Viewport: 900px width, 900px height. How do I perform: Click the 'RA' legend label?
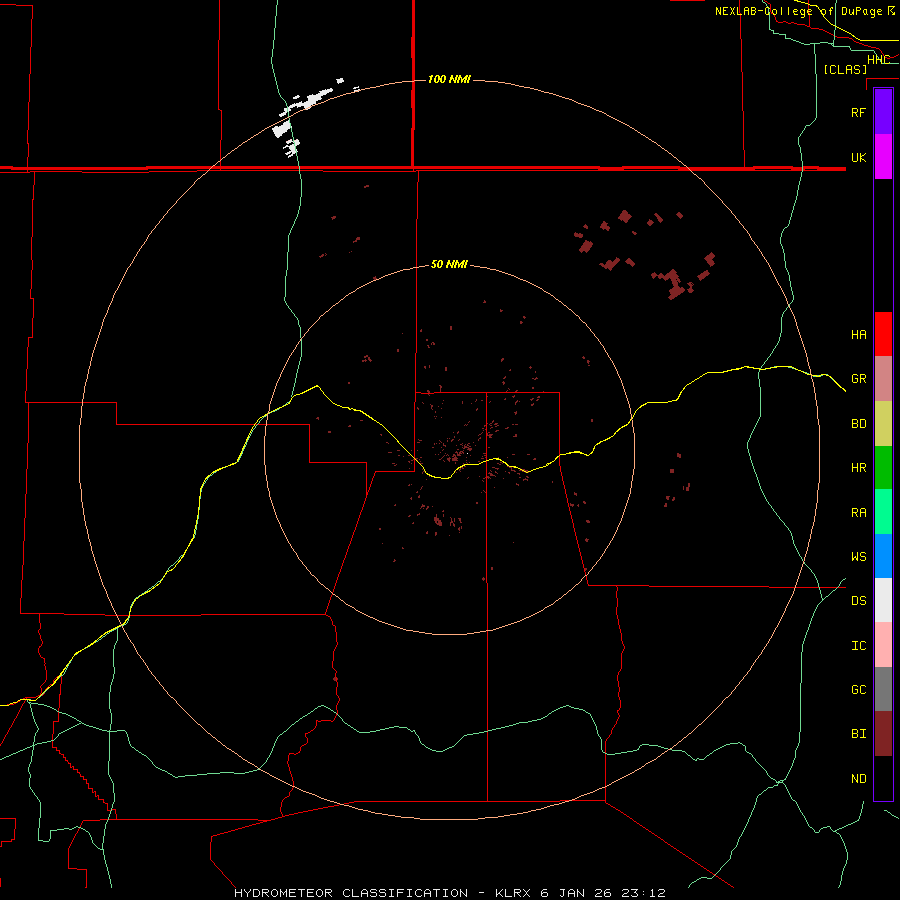tap(858, 513)
